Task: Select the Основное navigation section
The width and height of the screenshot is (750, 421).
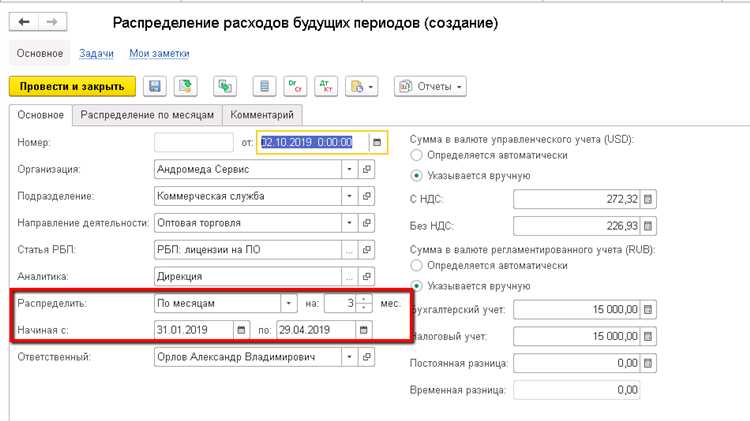Action: (40, 54)
